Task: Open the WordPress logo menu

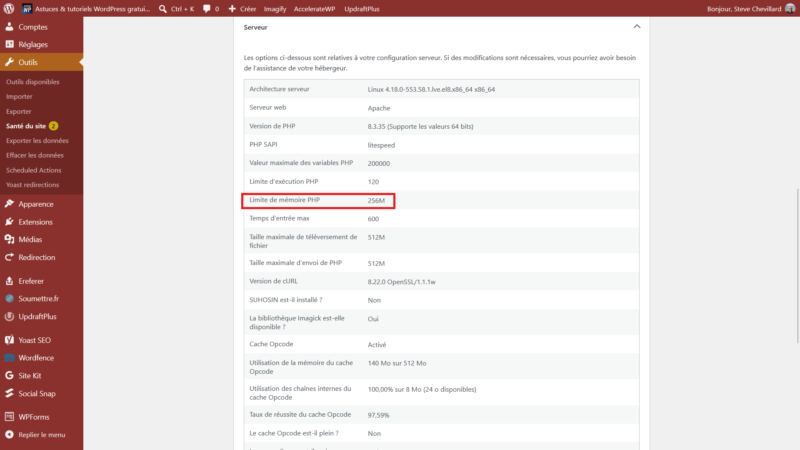Action: 9,9
